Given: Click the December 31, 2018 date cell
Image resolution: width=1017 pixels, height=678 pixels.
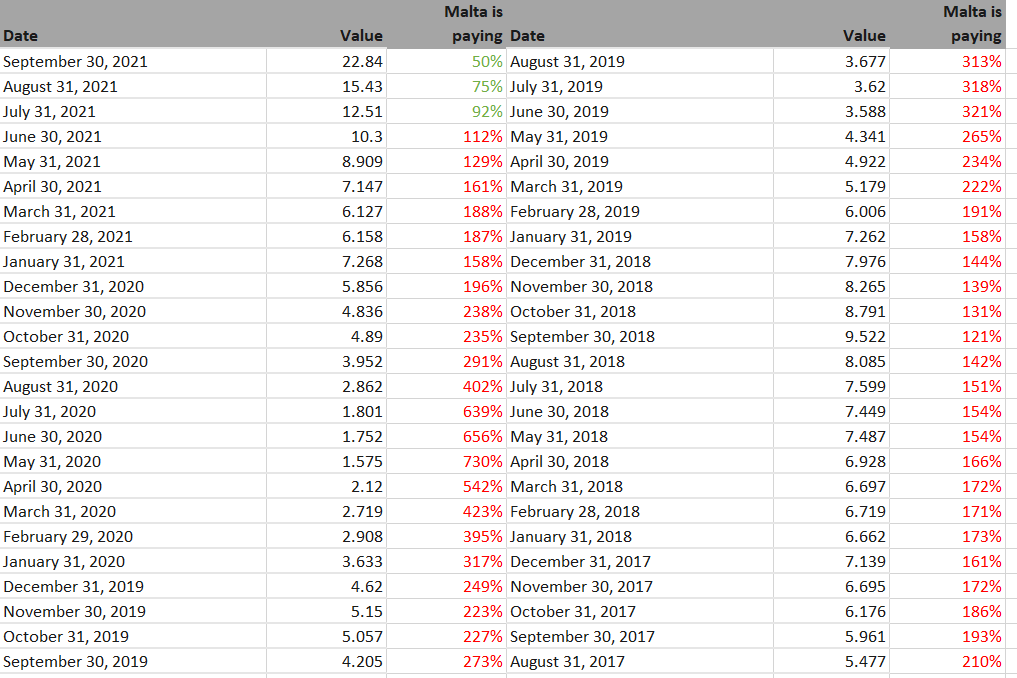Looking at the screenshot, I should coord(580,262).
